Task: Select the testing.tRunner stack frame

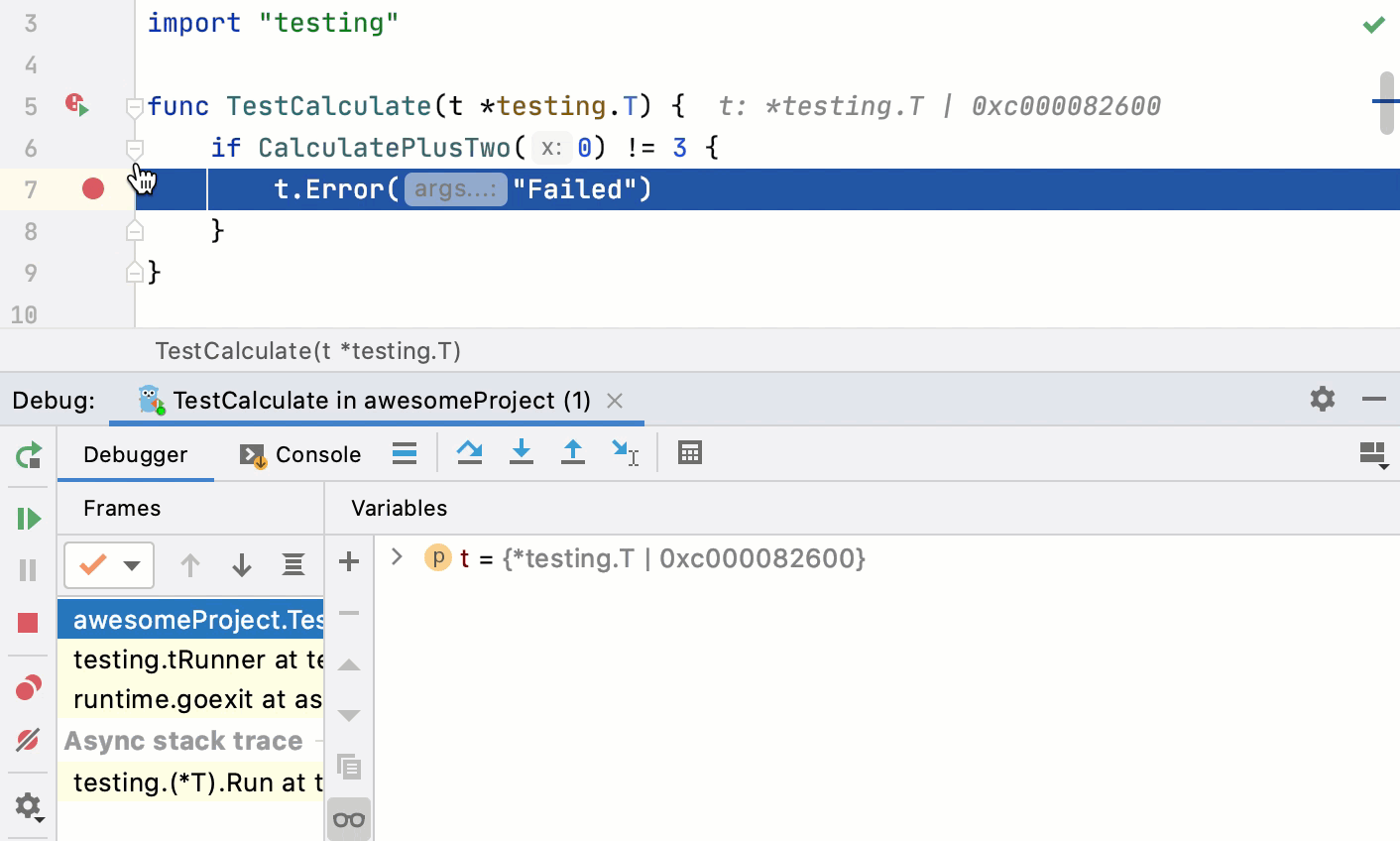Action: click(x=190, y=660)
